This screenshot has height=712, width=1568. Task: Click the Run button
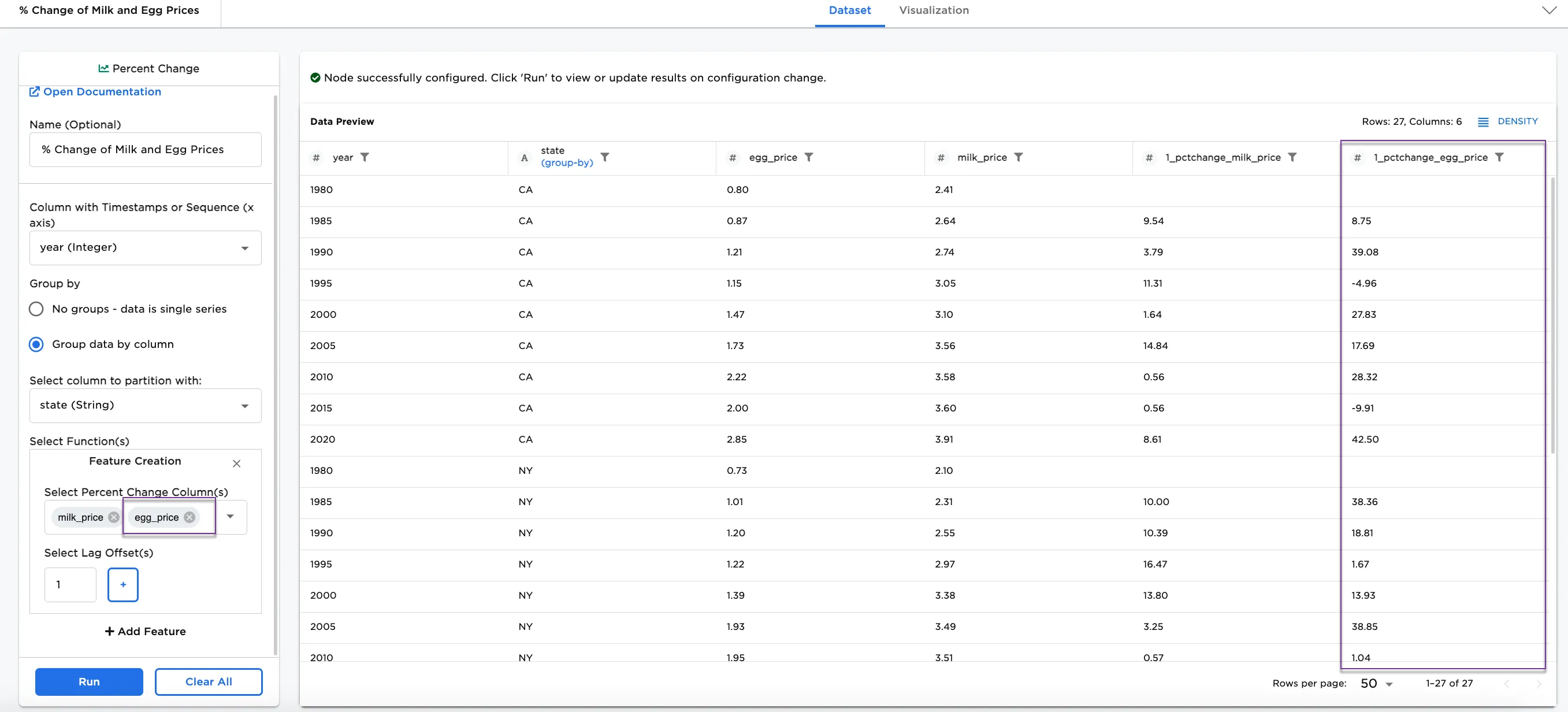click(x=89, y=681)
